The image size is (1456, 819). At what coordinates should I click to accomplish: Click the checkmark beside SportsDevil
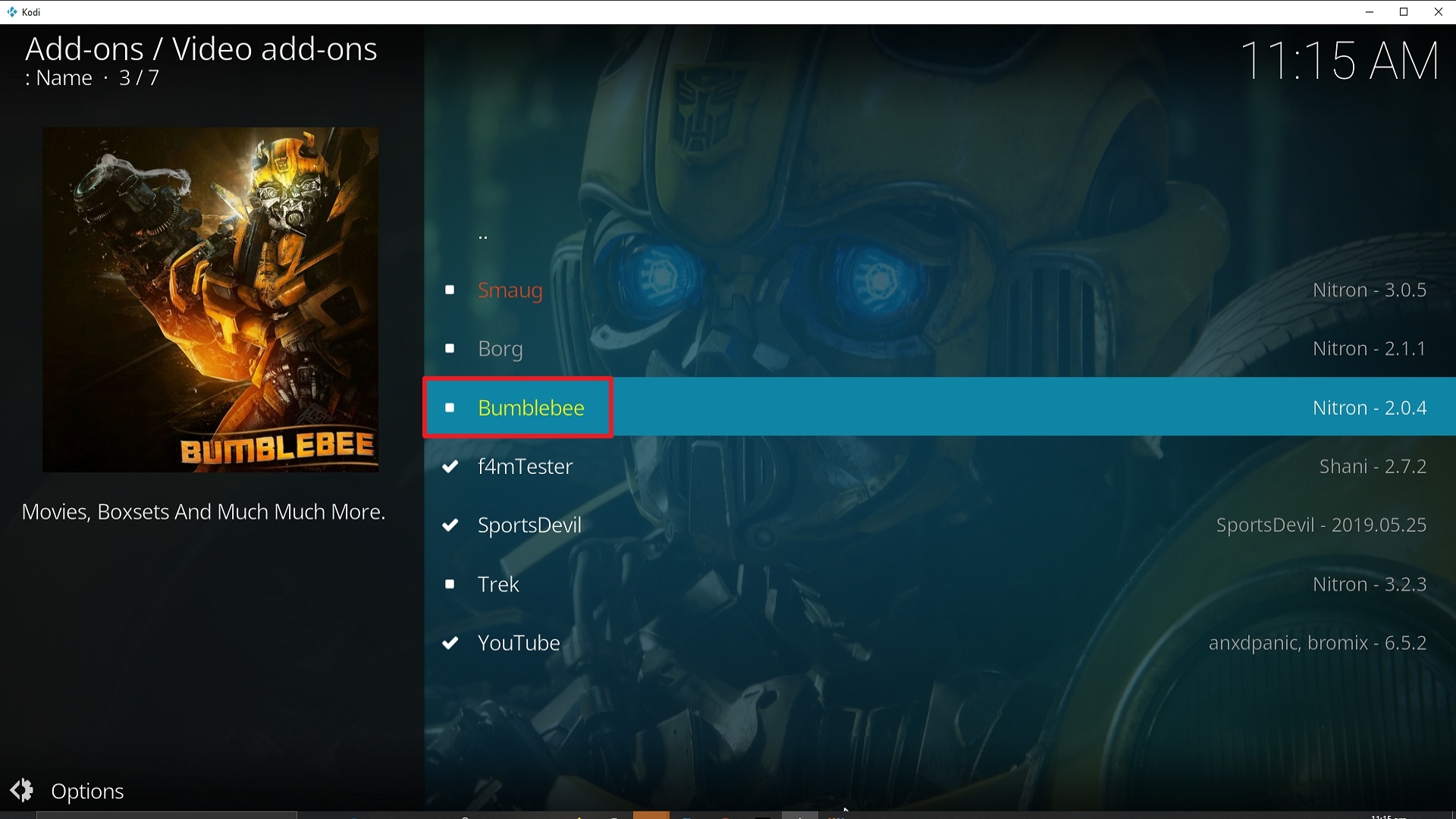click(450, 525)
